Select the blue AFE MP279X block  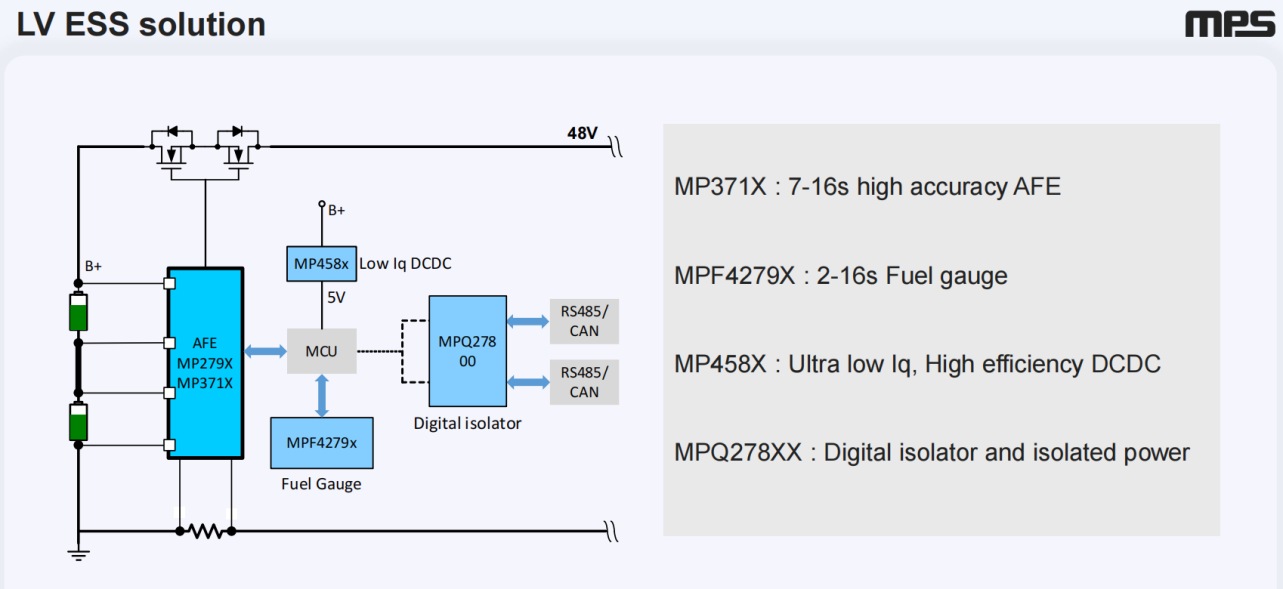[205, 363]
